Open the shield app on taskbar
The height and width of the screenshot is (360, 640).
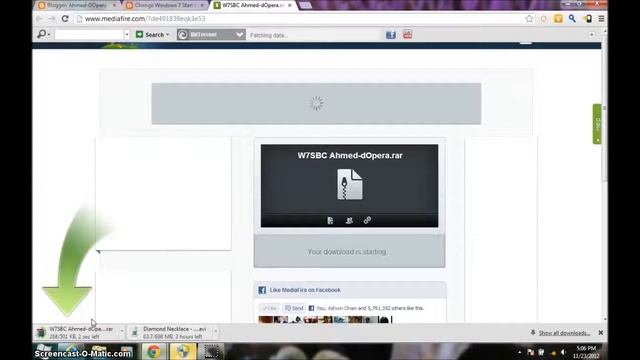click(x=182, y=351)
